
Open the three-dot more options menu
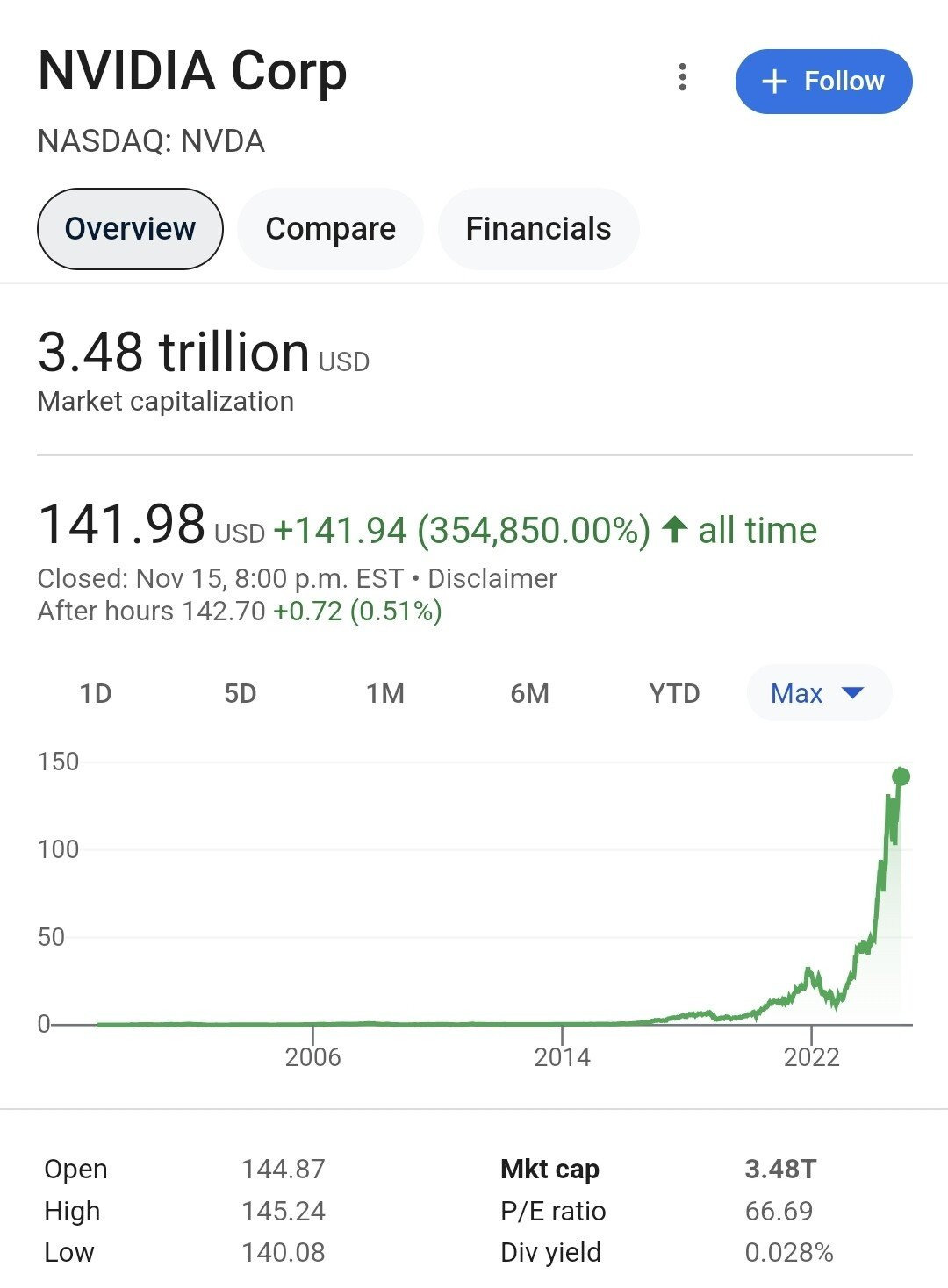tap(683, 78)
